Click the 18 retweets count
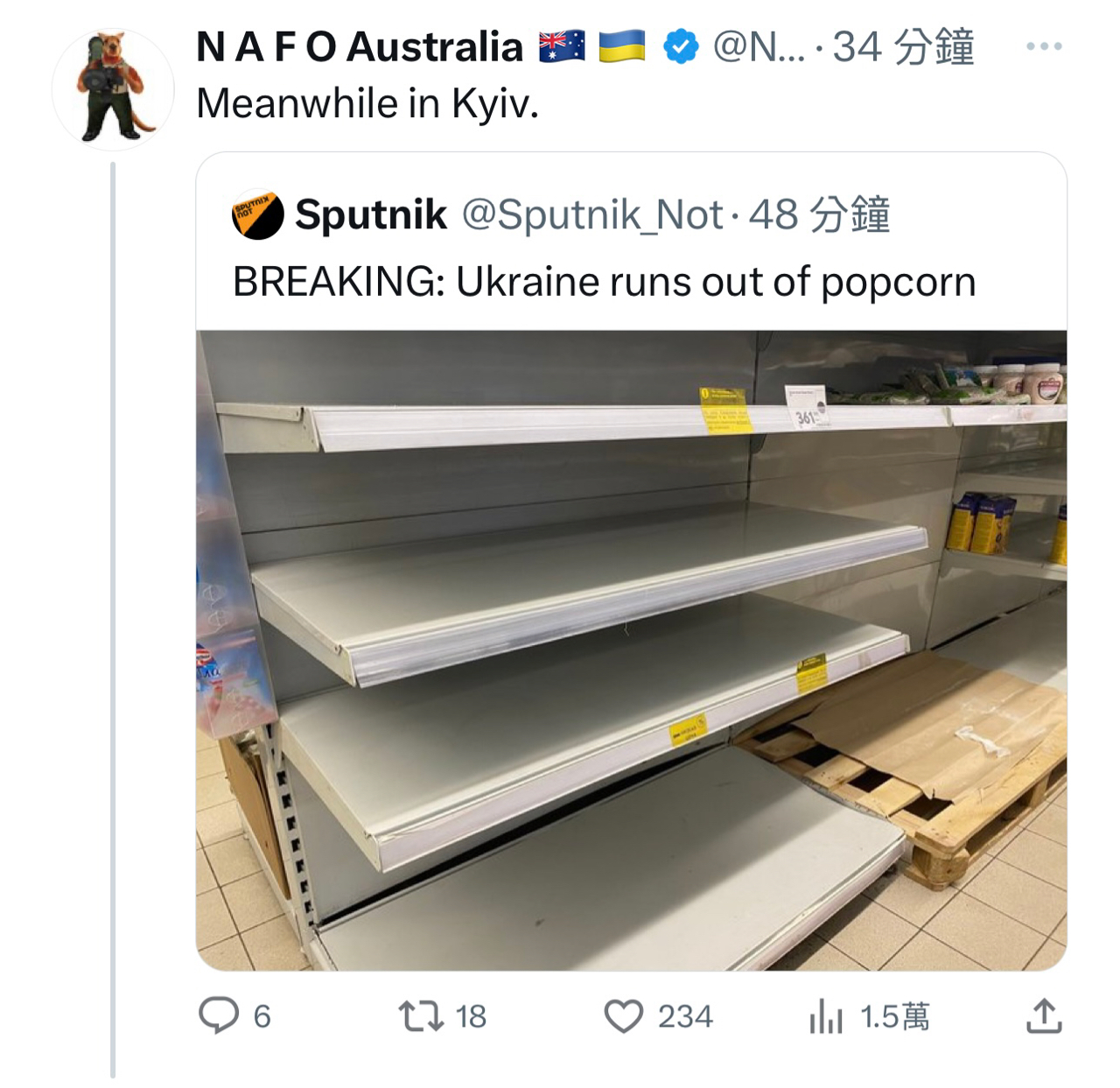 click(x=471, y=1016)
